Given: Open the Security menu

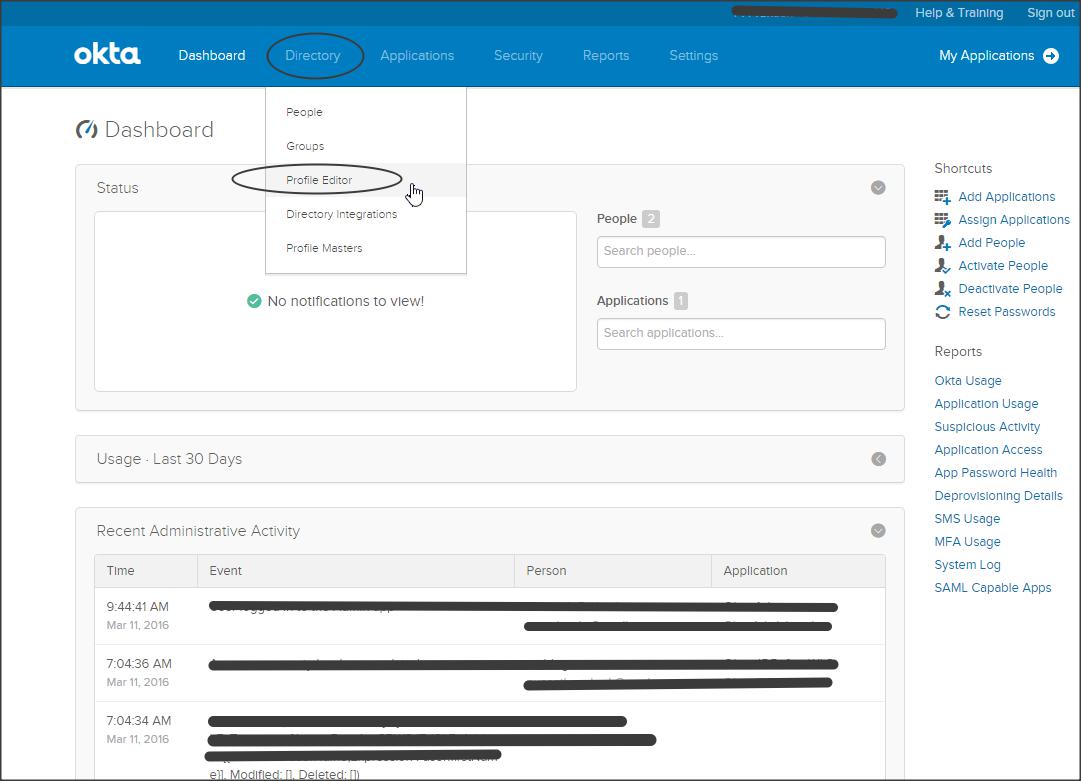Looking at the screenshot, I should coord(518,55).
